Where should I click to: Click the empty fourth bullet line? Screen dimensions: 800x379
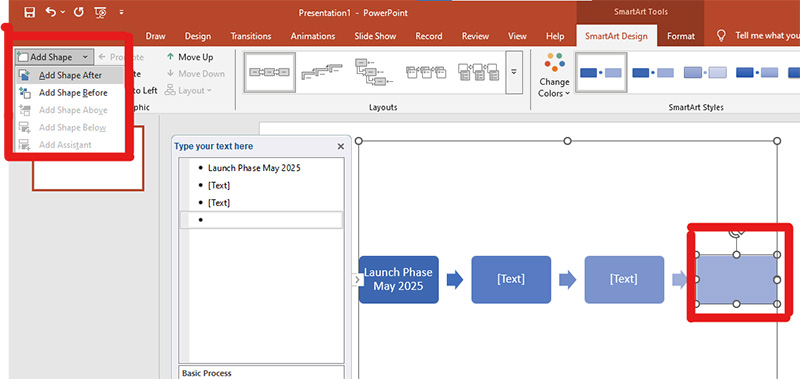261,220
